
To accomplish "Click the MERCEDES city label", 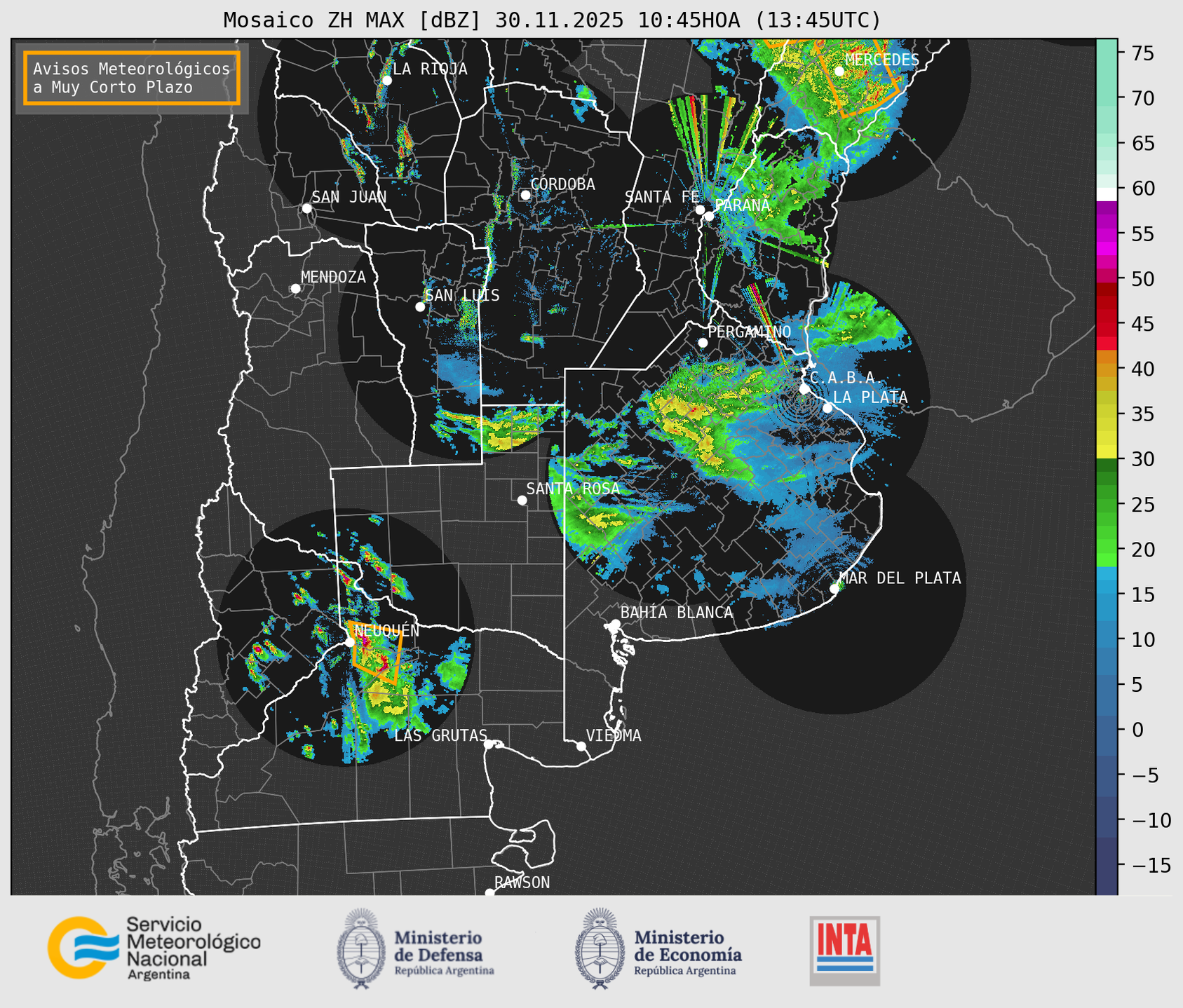I will (881, 60).
